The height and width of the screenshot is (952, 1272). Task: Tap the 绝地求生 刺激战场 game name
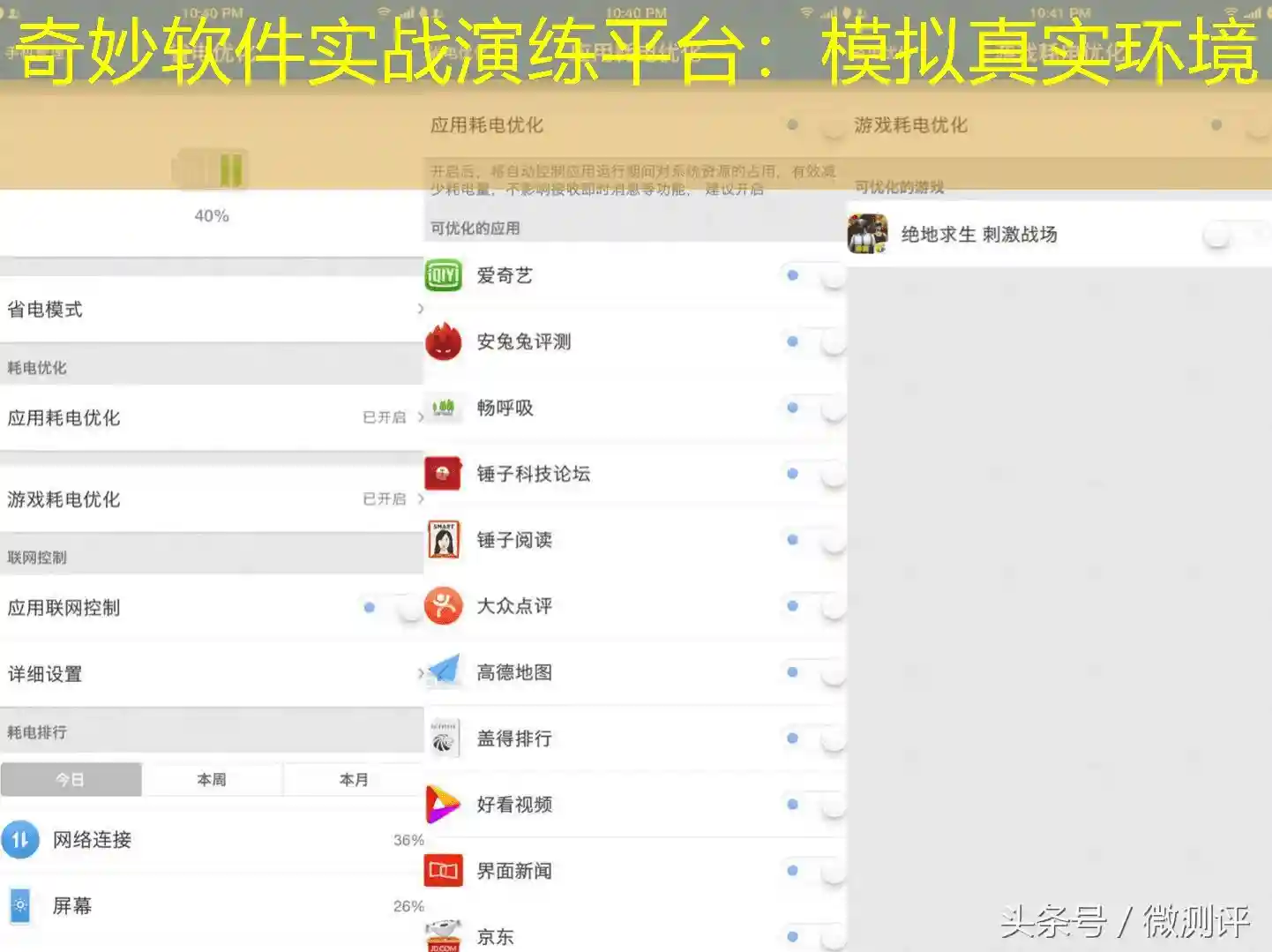coord(979,235)
